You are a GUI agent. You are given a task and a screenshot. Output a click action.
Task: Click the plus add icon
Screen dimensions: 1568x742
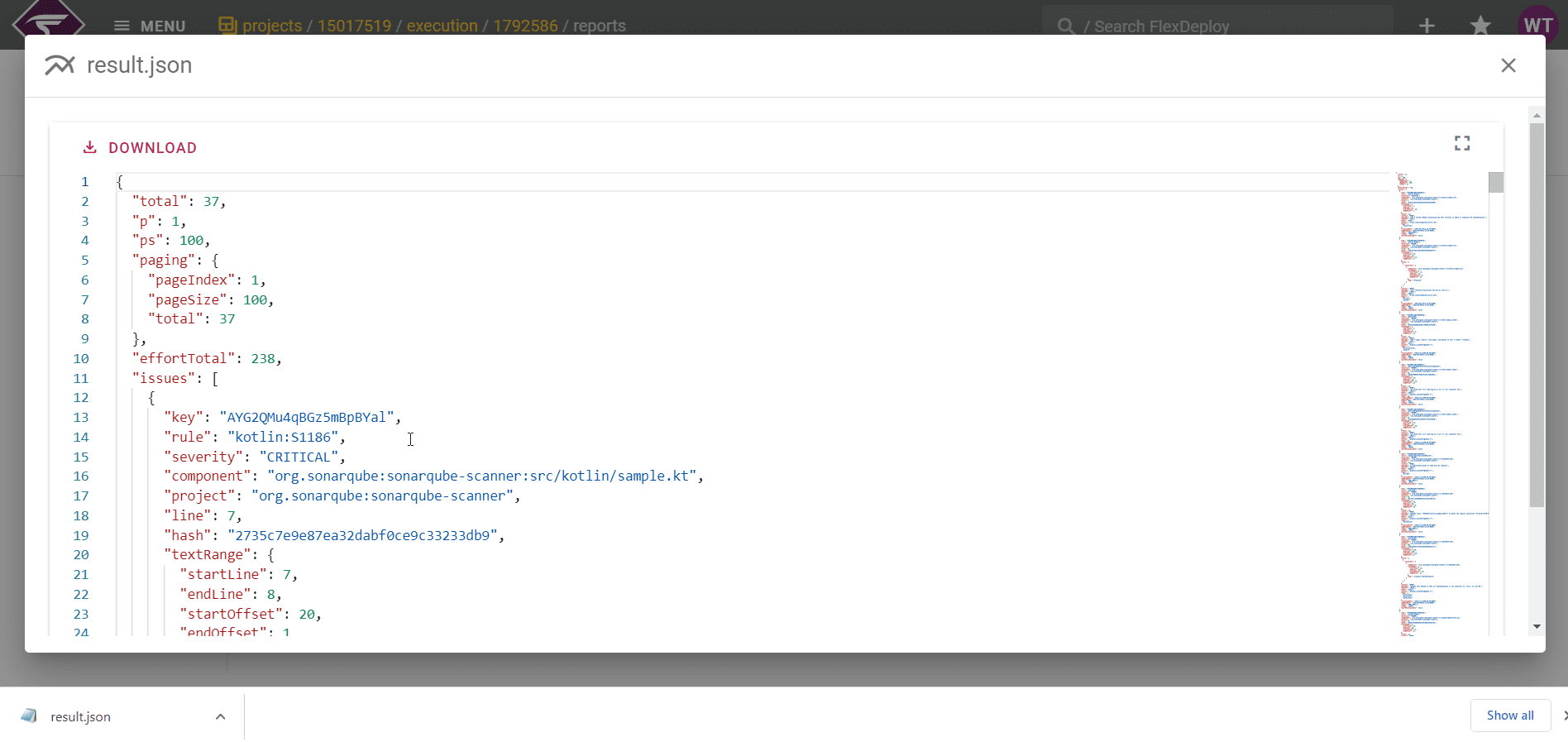1427,26
